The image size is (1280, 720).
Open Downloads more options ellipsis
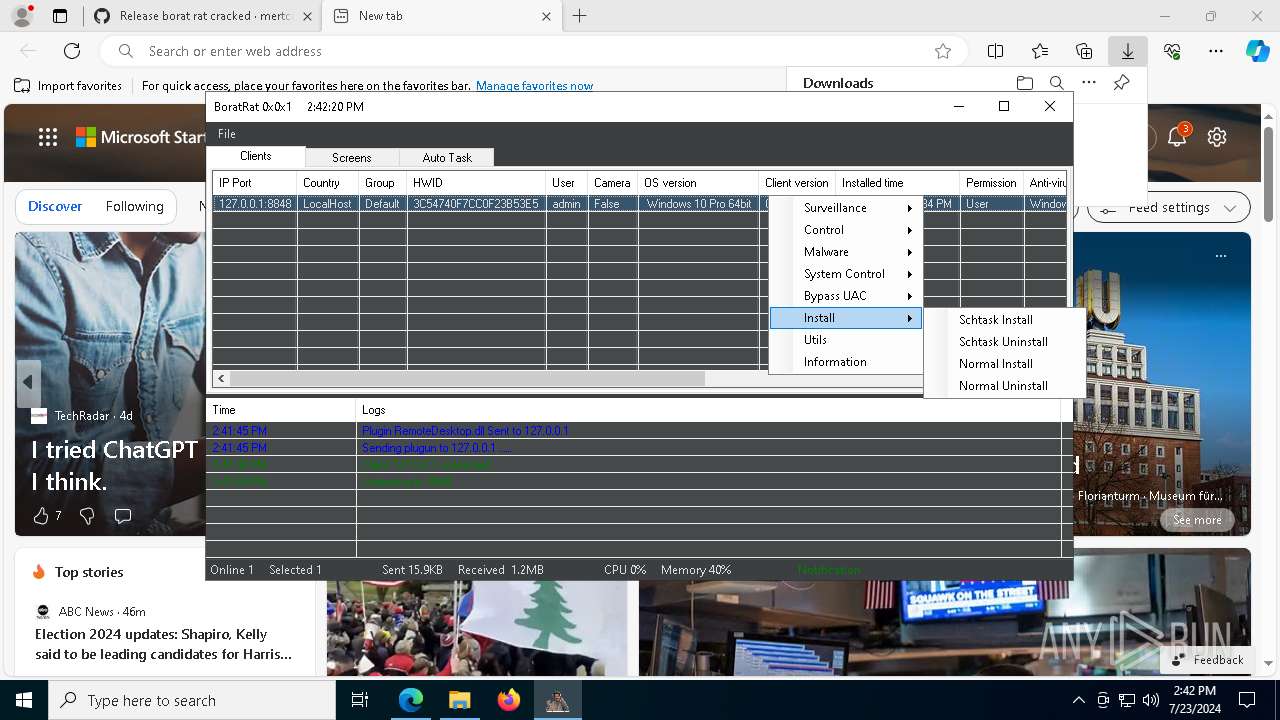tap(1089, 83)
